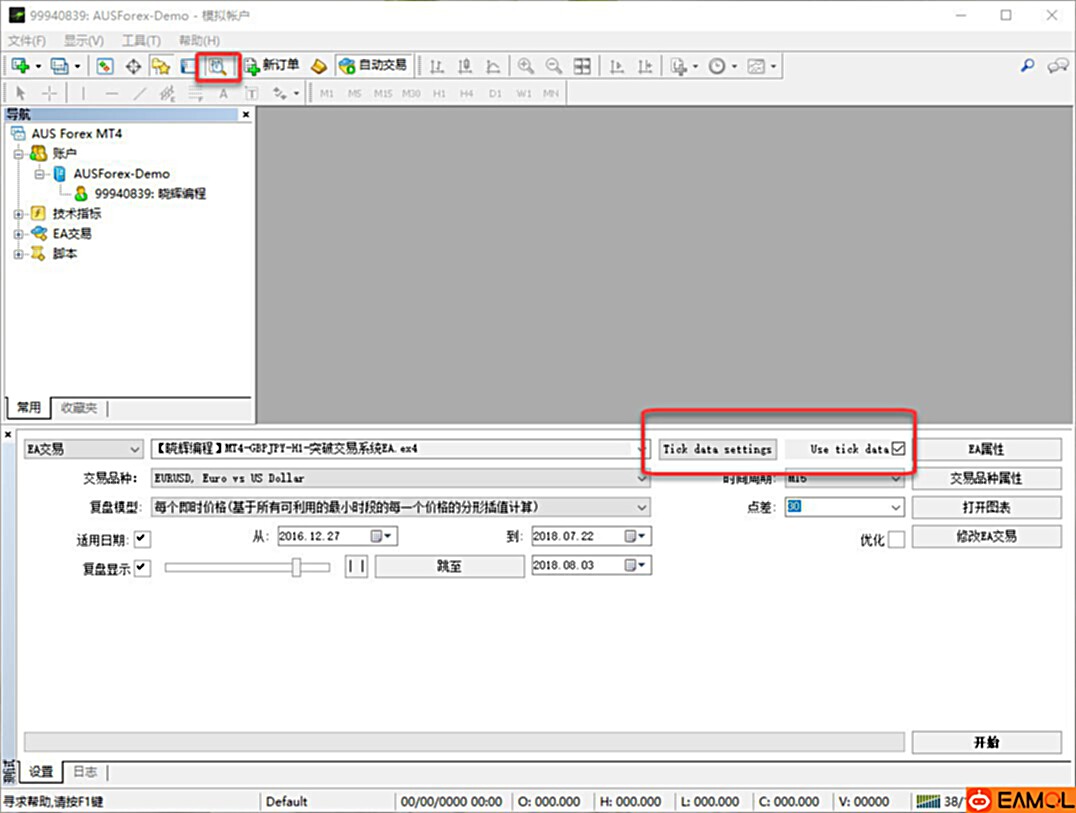The image size is (1076, 813).
Task: Select the Fibonacci retracement tool
Action: pyautogui.click(x=196, y=93)
